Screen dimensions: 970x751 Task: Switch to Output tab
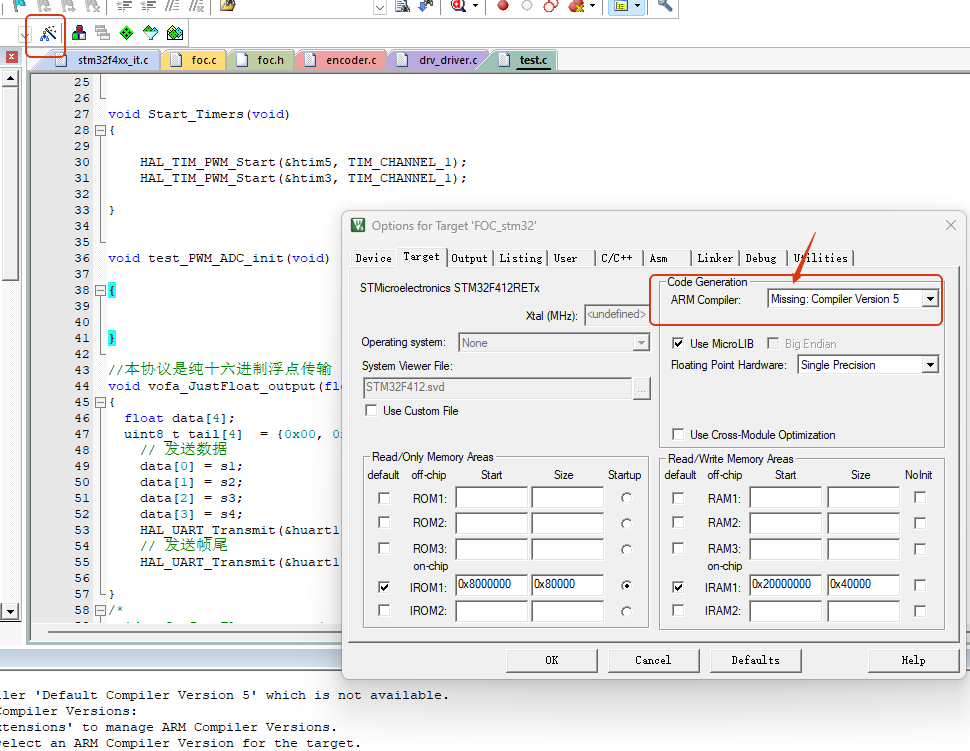point(469,259)
